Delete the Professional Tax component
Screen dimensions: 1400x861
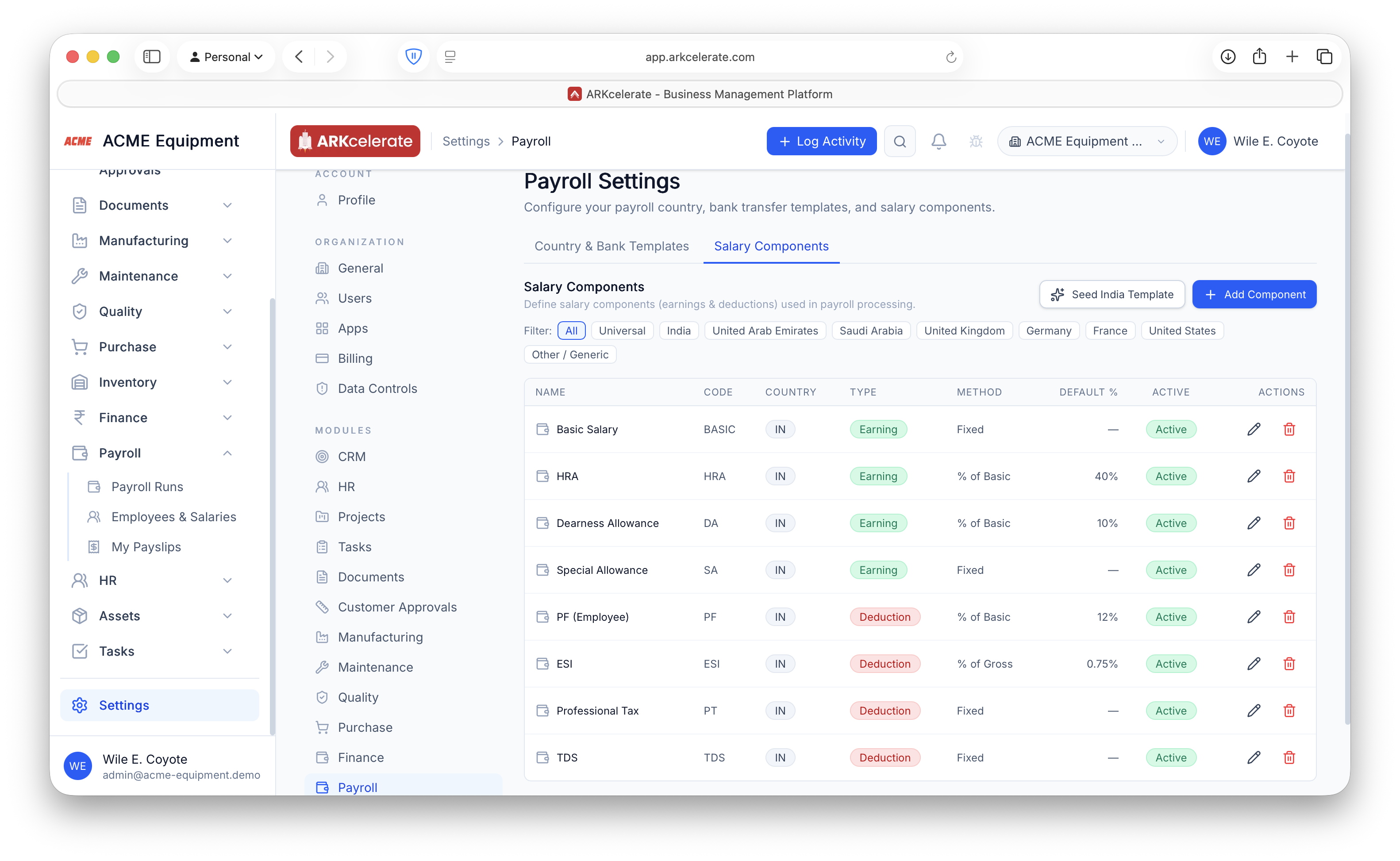(1289, 711)
